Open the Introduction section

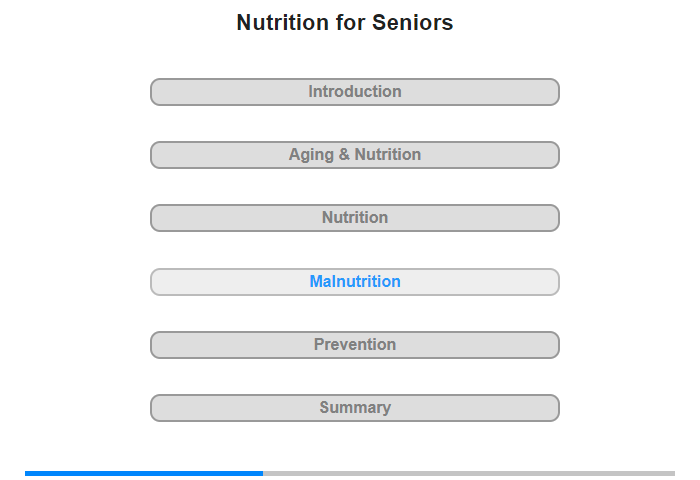click(354, 92)
